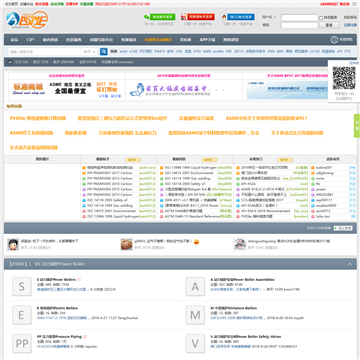Open the PP Pressure Piping board icon
360x360 pixels.
coord(22,344)
